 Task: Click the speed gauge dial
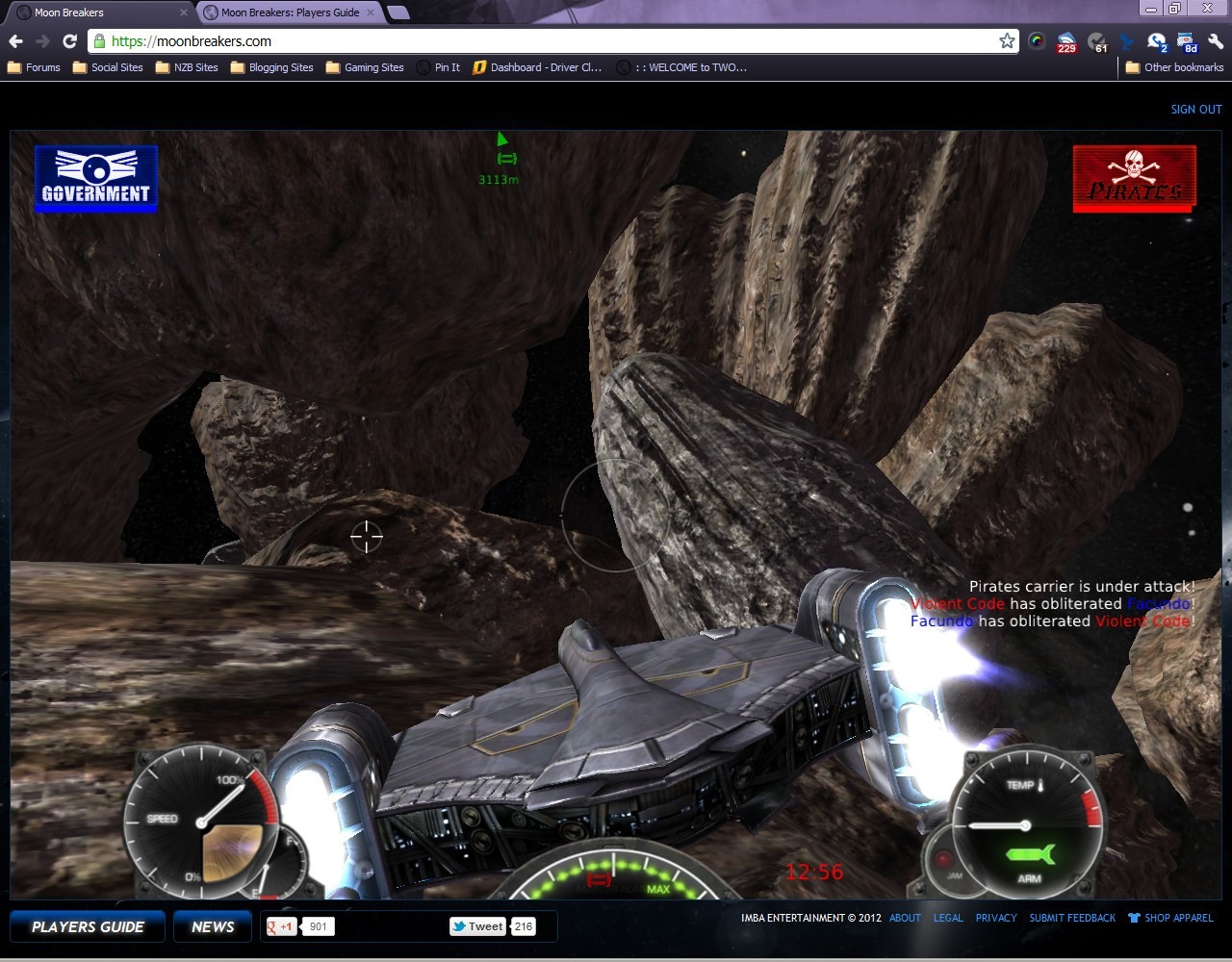click(202, 822)
